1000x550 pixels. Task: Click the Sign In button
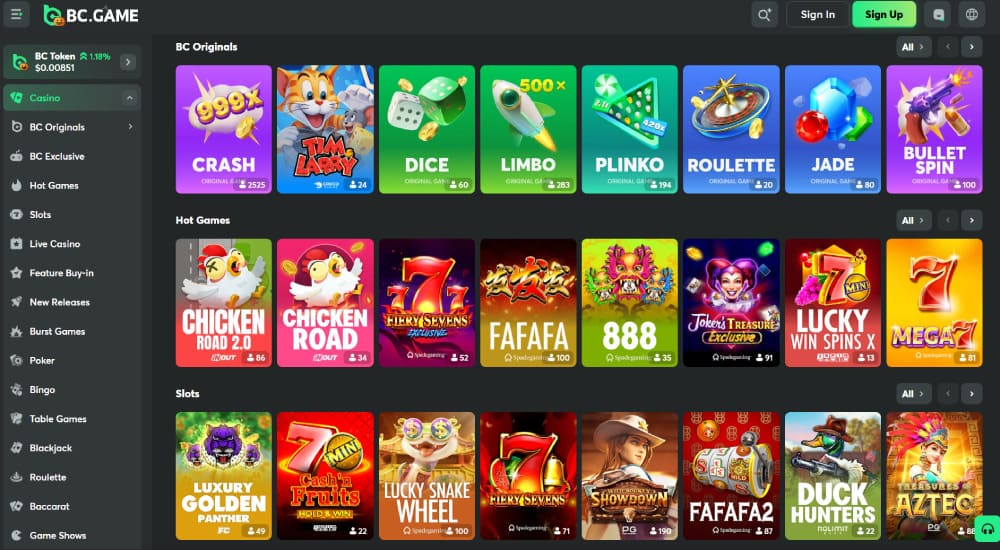818,14
